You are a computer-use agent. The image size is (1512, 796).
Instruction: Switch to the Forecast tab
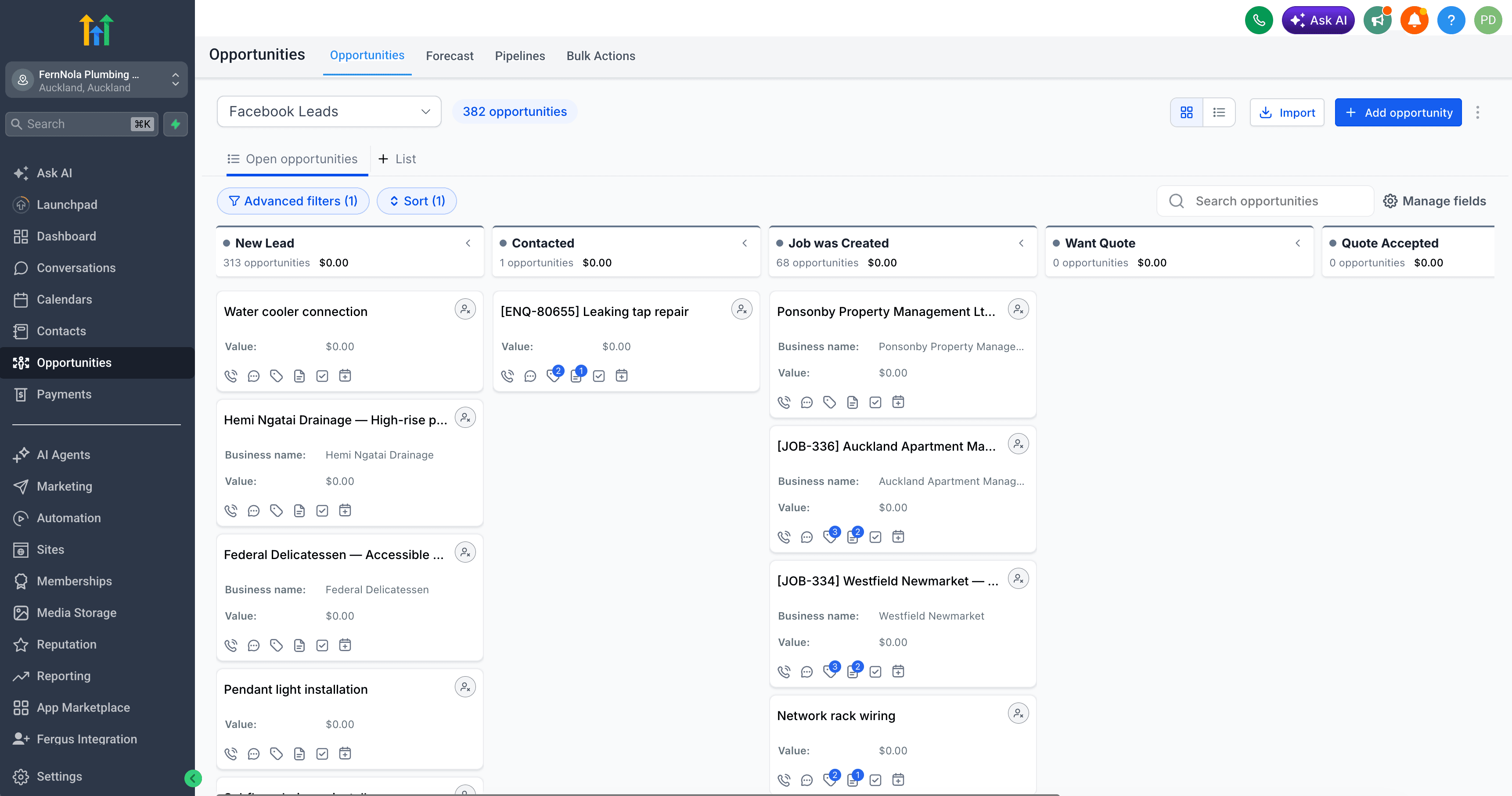coord(450,56)
